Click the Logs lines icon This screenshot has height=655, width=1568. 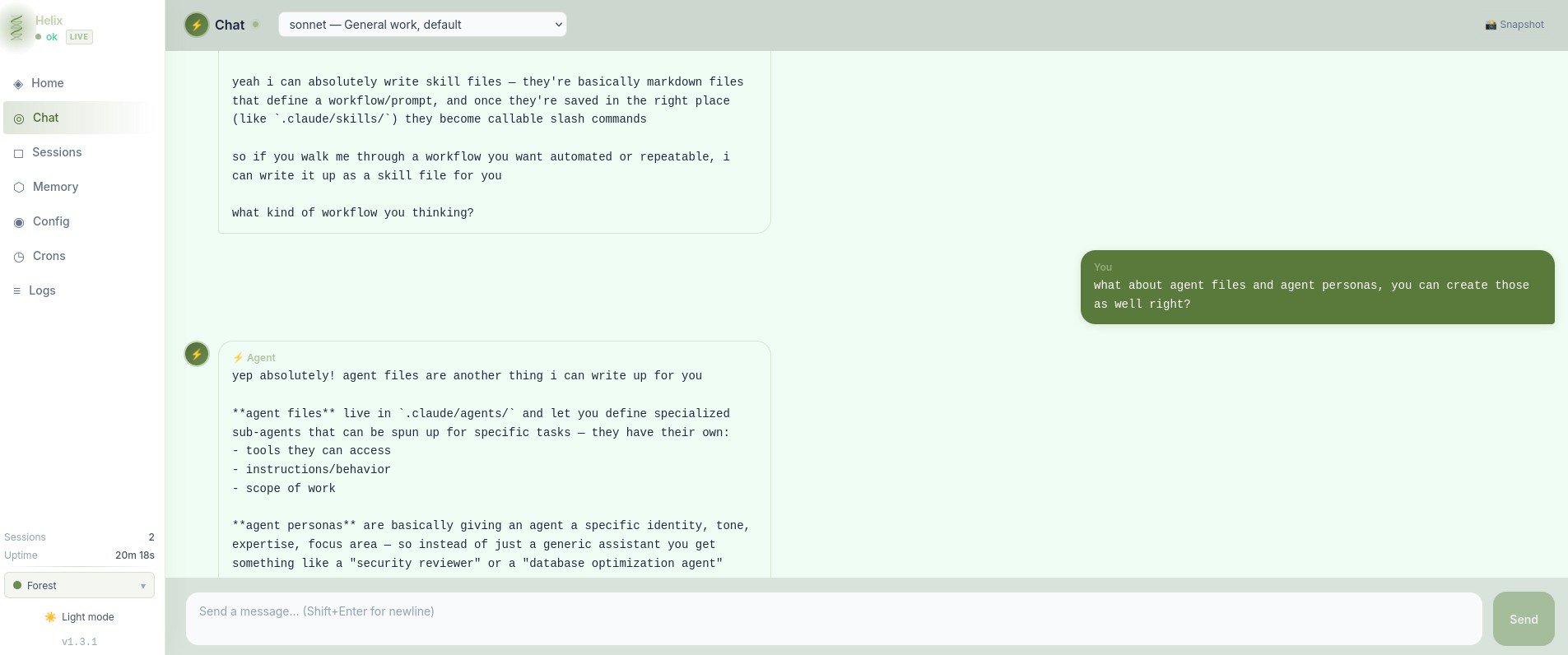(16, 291)
